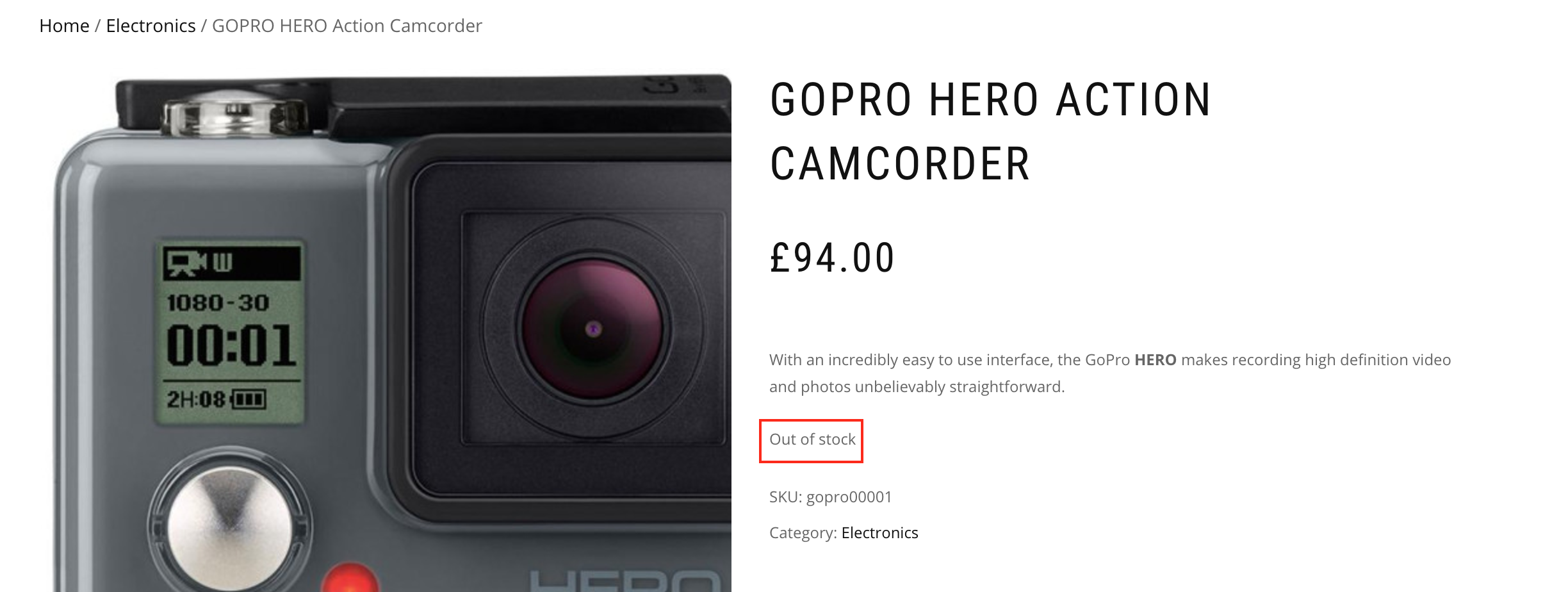Click the red LED light on the camera

tap(350, 579)
